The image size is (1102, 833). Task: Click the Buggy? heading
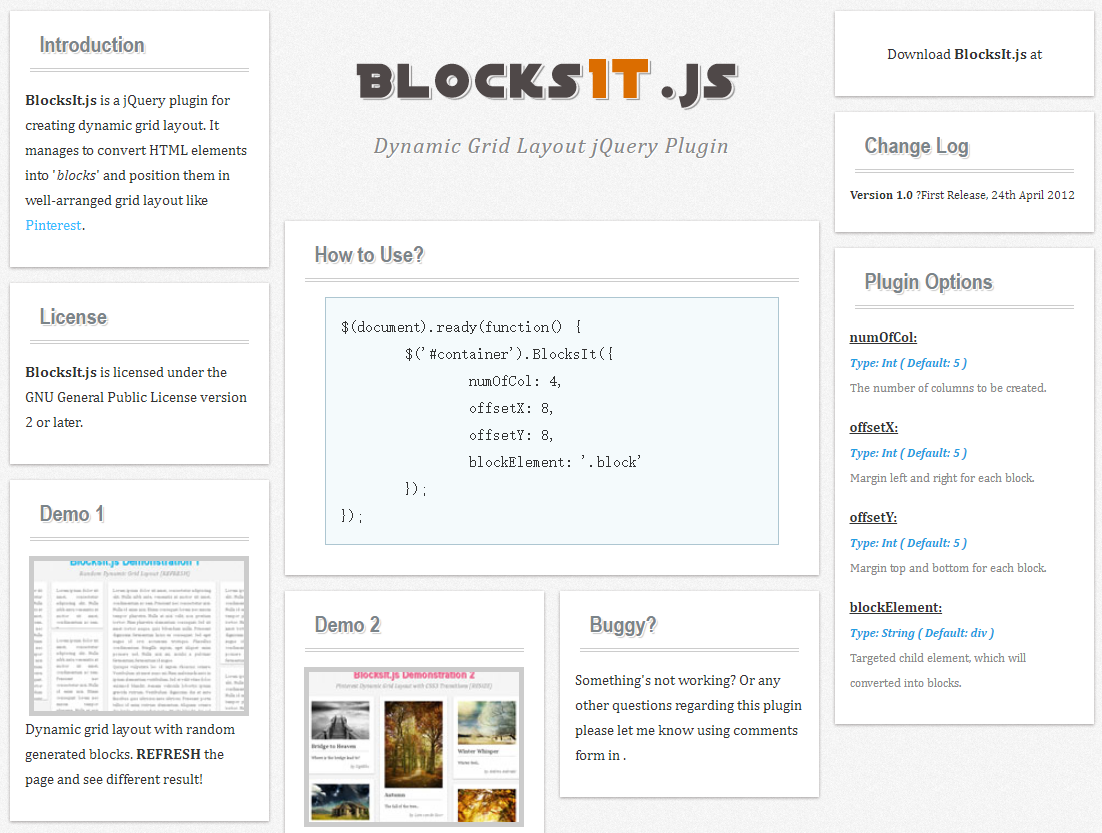pos(623,625)
